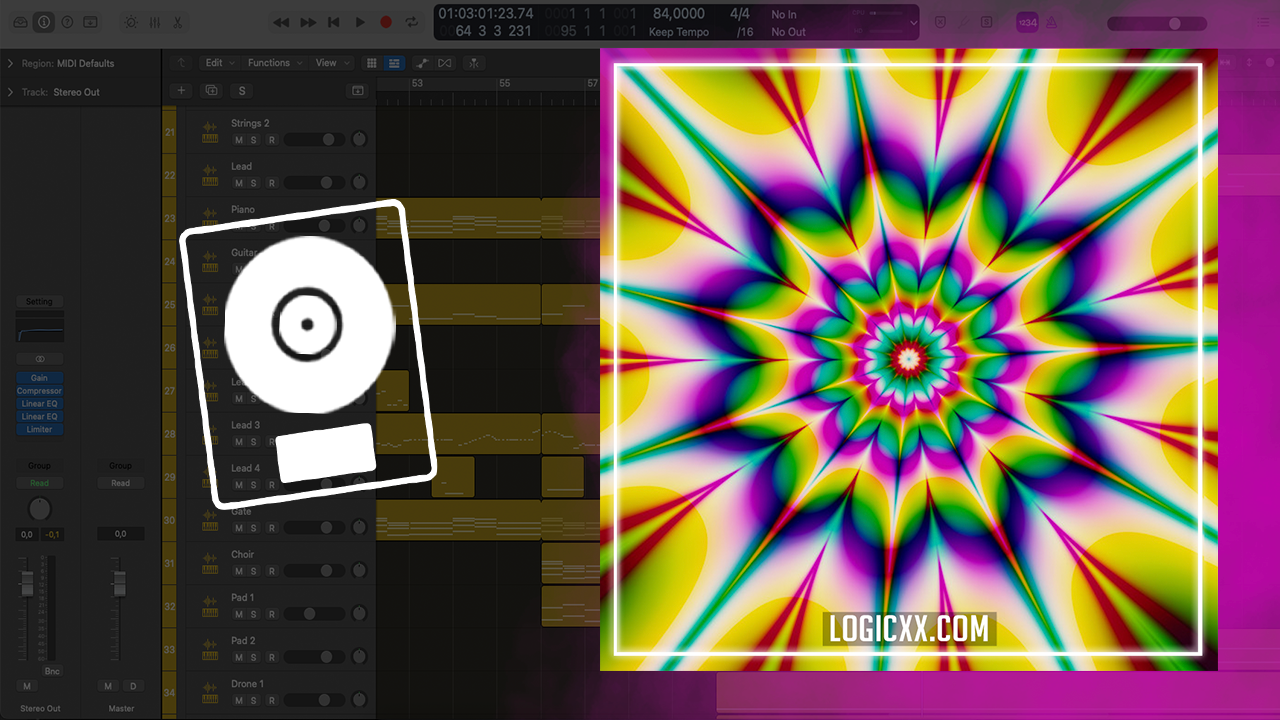Open the Editors scissors icon
Screen dimensions: 1280x720
[x=177, y=22]
